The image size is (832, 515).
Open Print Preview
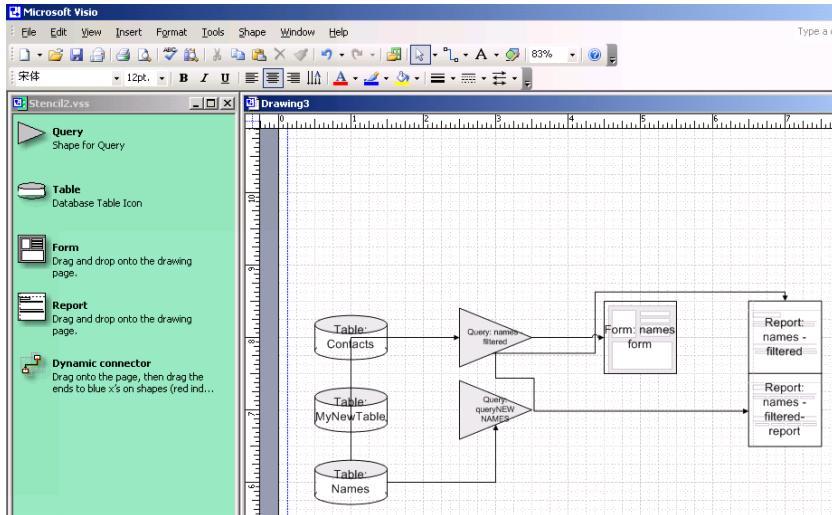(144, 55)
